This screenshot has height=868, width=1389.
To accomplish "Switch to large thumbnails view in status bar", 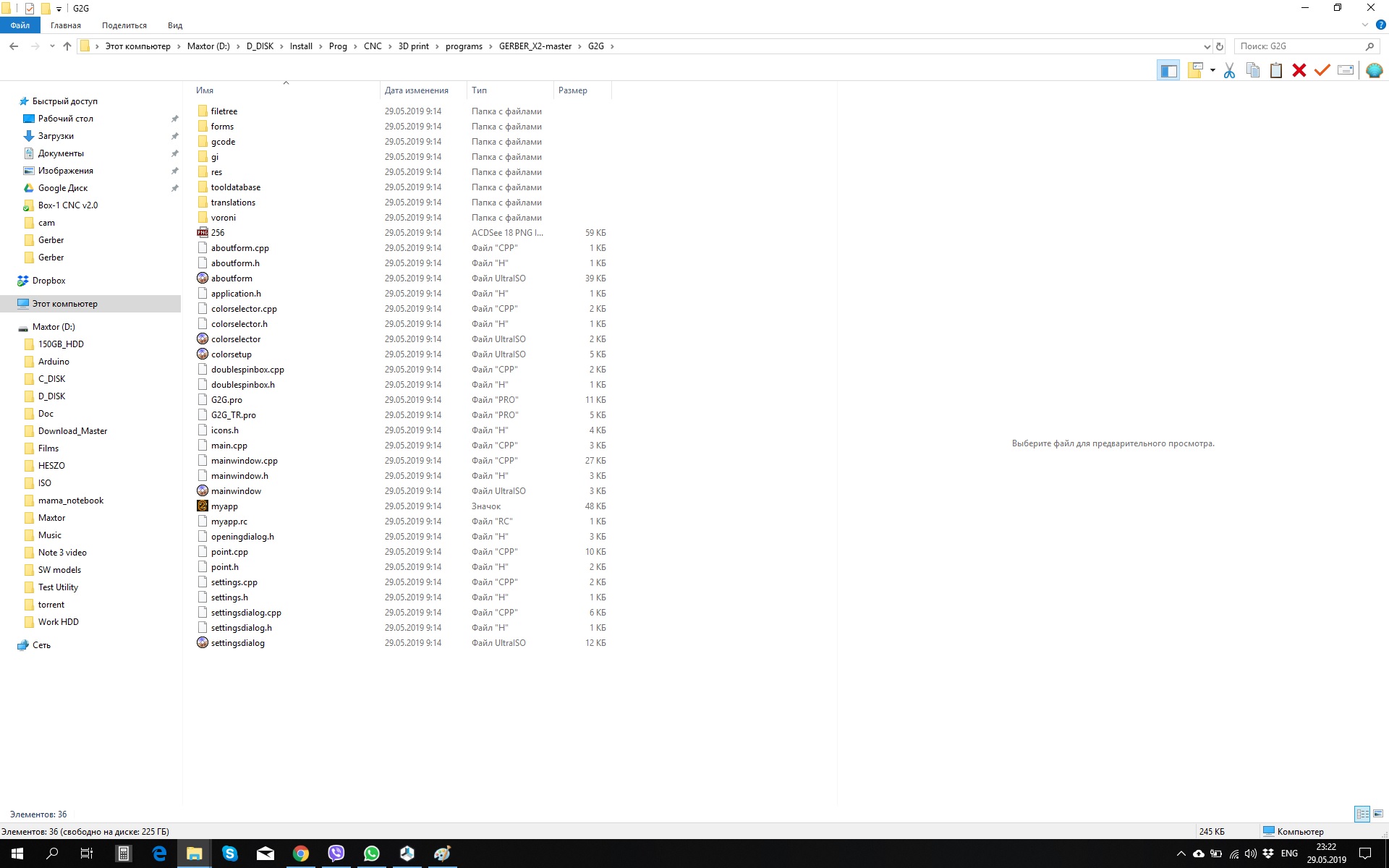I will click(1378, 814).
